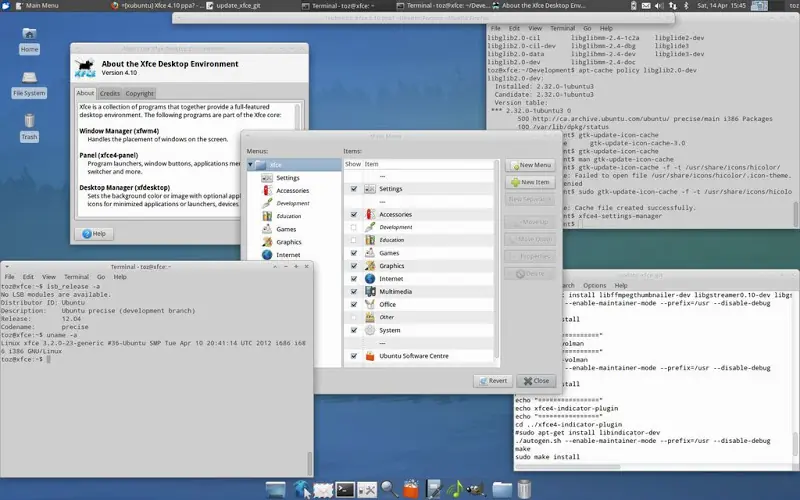
Task: Launch the terminal emulator from the dock
Action: coord(345,490)
